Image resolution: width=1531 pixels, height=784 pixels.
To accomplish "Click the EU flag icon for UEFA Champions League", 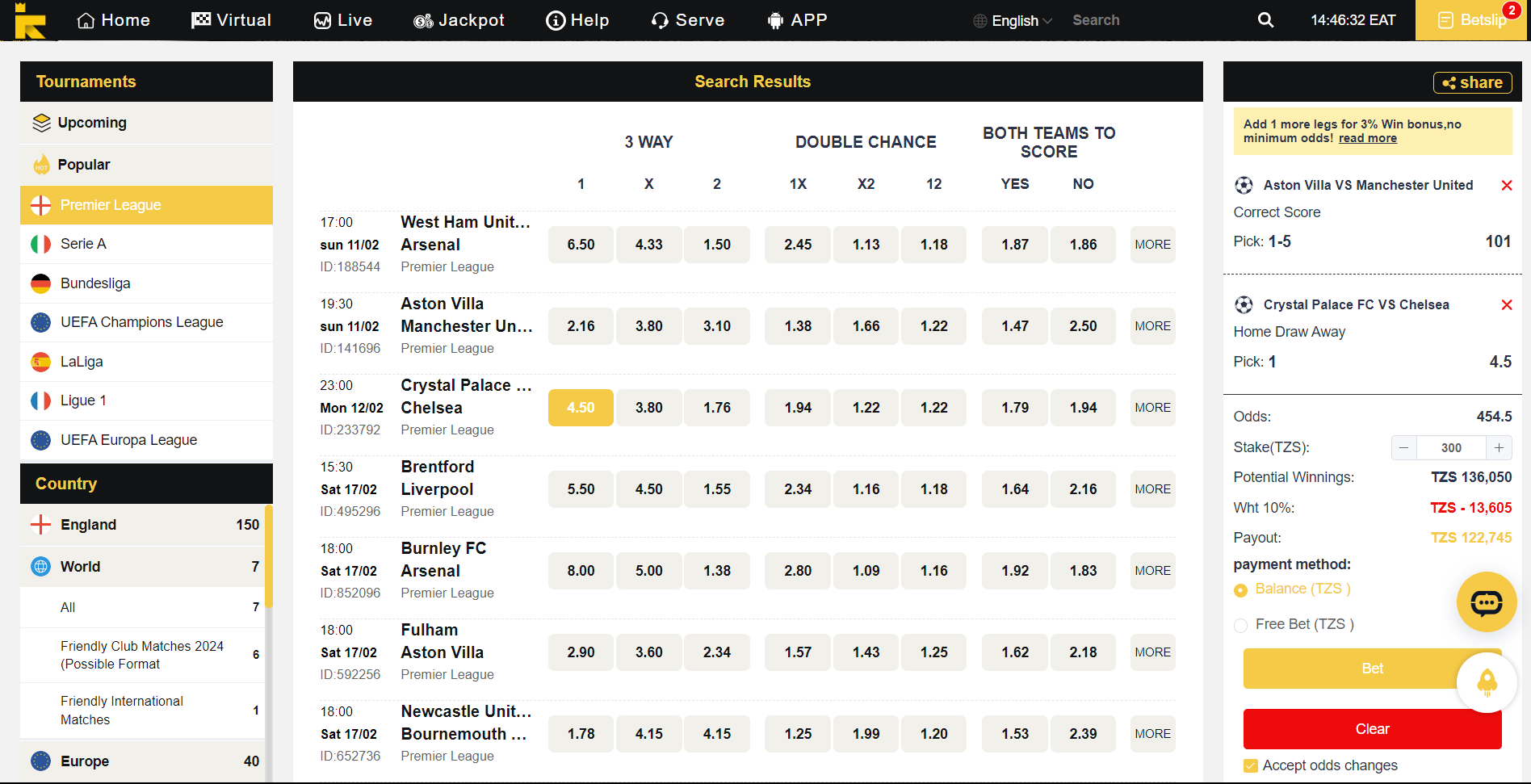I will point(41,322).
